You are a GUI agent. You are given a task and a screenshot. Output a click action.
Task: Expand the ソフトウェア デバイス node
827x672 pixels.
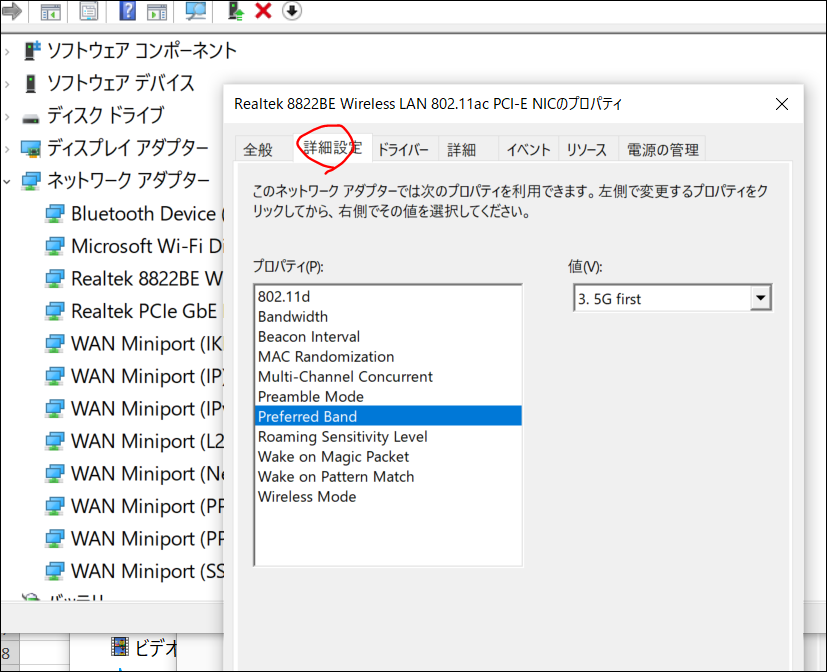click(7, 84)
